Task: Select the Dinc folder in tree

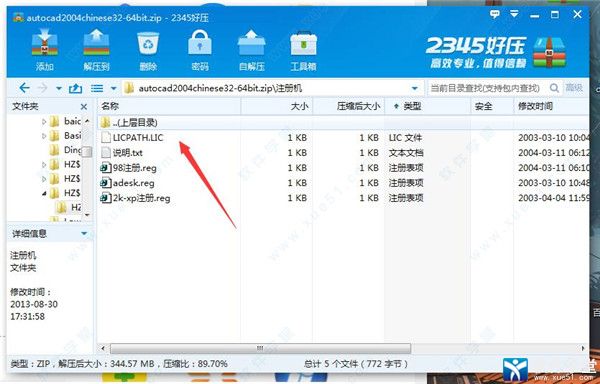Action: [65, 150]
